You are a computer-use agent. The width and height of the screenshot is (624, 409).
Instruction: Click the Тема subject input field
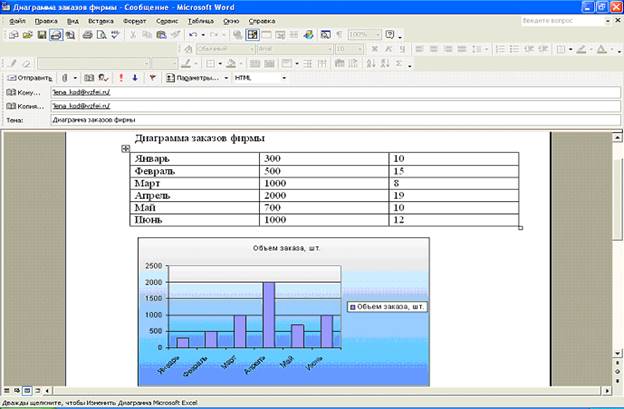pyautogui.click(x=300, y=119)
